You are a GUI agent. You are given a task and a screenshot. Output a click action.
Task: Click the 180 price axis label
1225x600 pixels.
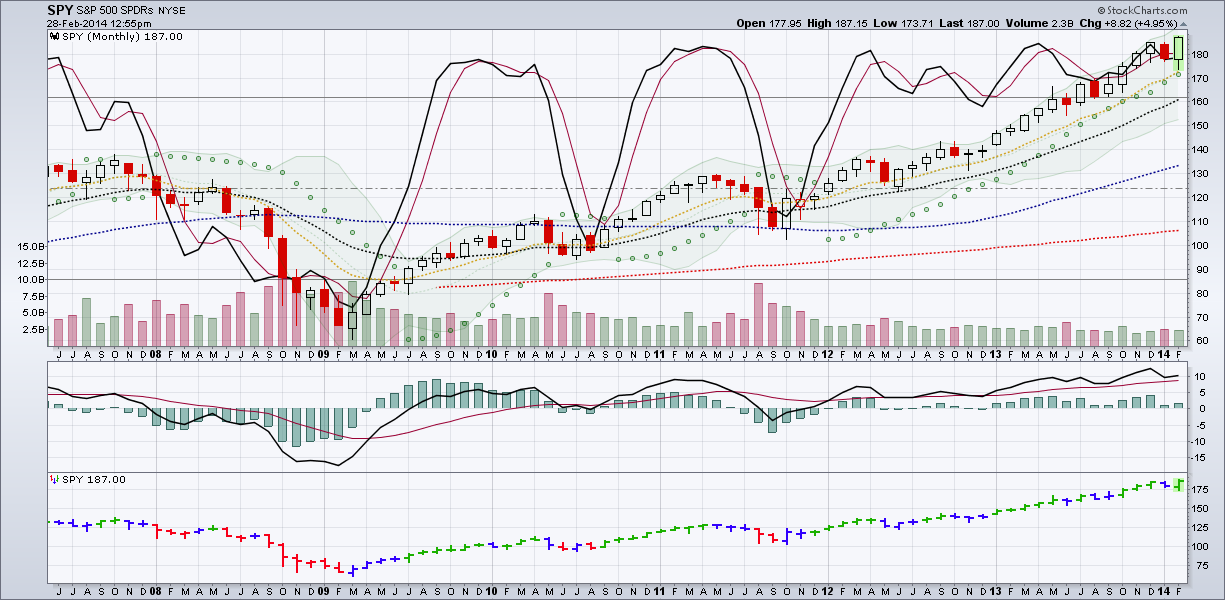(1202, 55)
